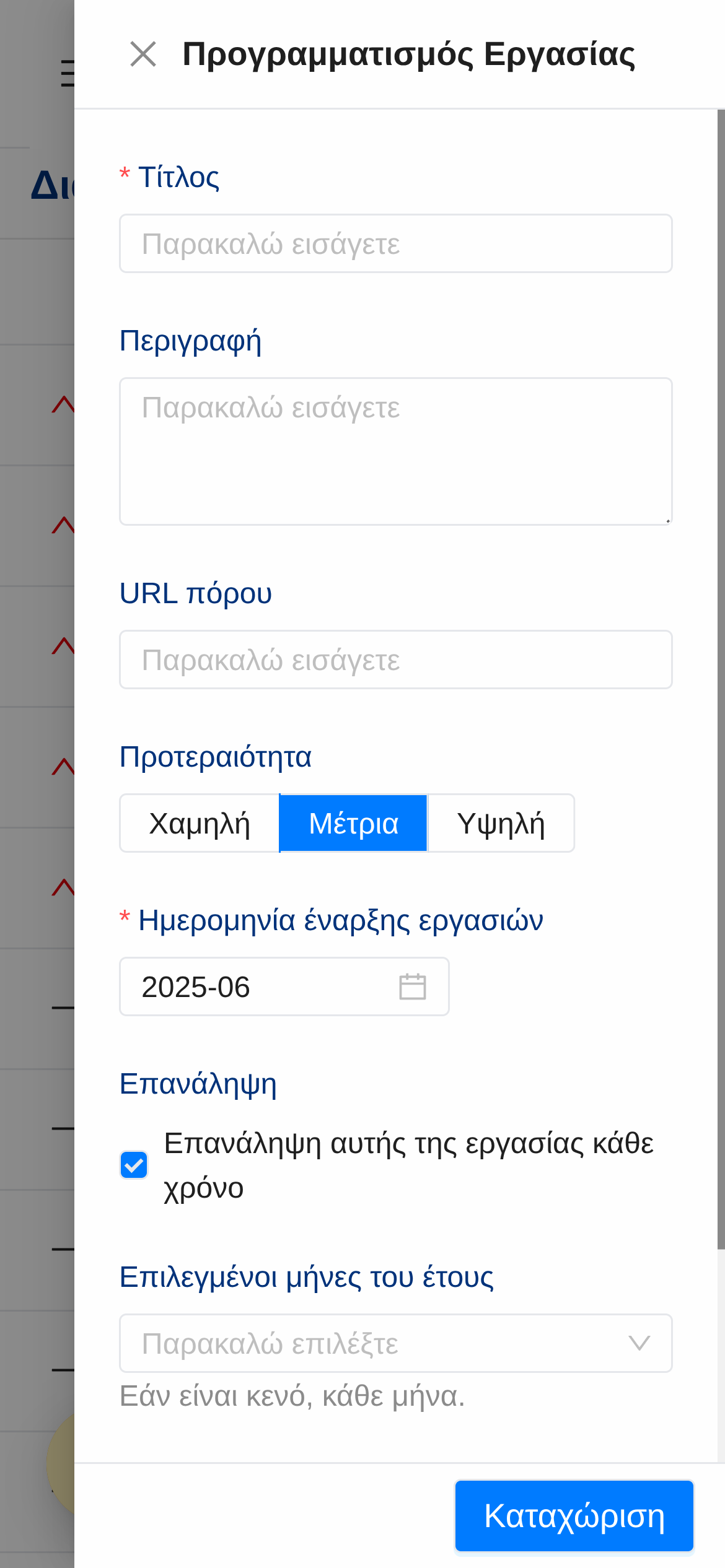
Task: Uncheck the yearly repeat checkbox
Action: [x=134, y=1165]
